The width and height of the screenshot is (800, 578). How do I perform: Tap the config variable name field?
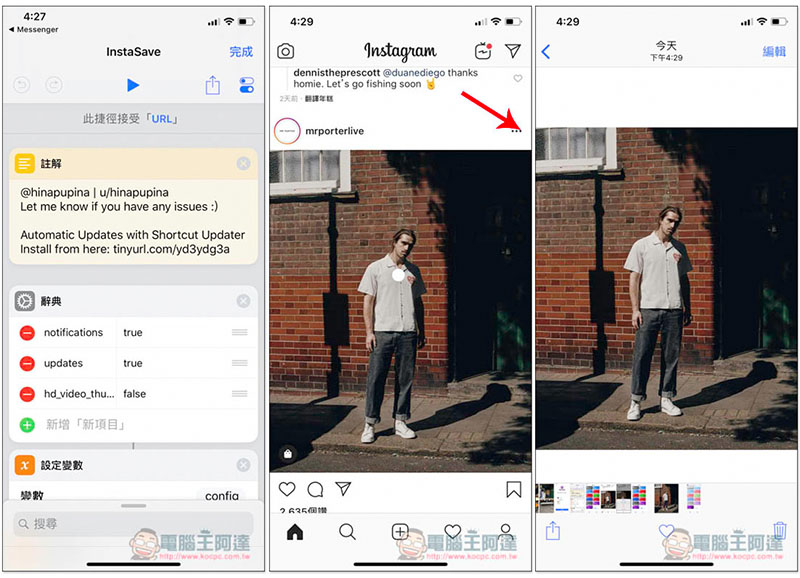coord(221,495)
